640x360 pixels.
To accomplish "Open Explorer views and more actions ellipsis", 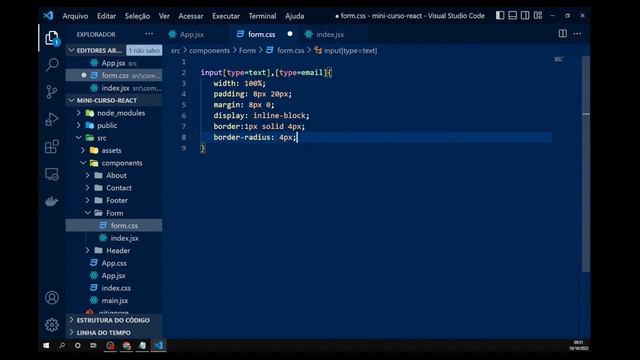I will (x=149, y=34).
